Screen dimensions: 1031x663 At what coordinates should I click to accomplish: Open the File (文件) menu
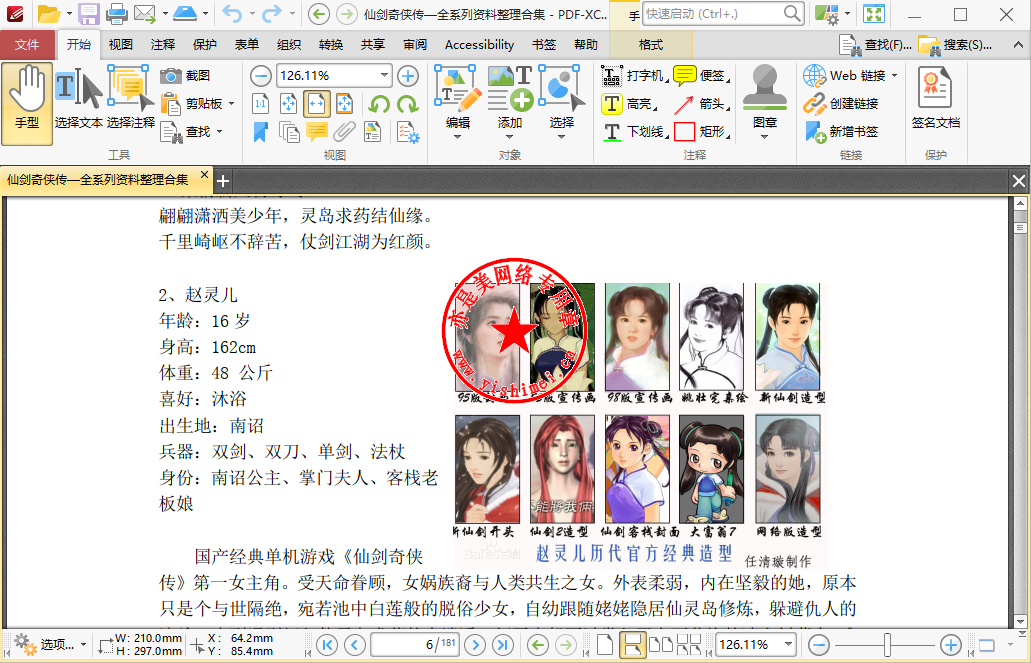(x=27, y=45)
